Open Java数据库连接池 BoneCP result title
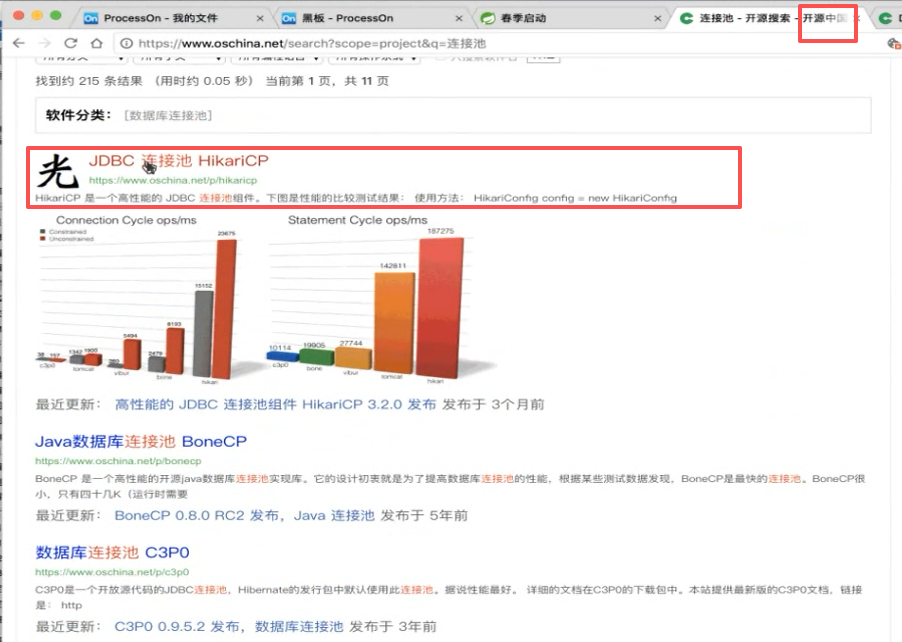Image resolution: width=902 pixels, height=642 pixels. pyautogui.click(x=141, y=442)
